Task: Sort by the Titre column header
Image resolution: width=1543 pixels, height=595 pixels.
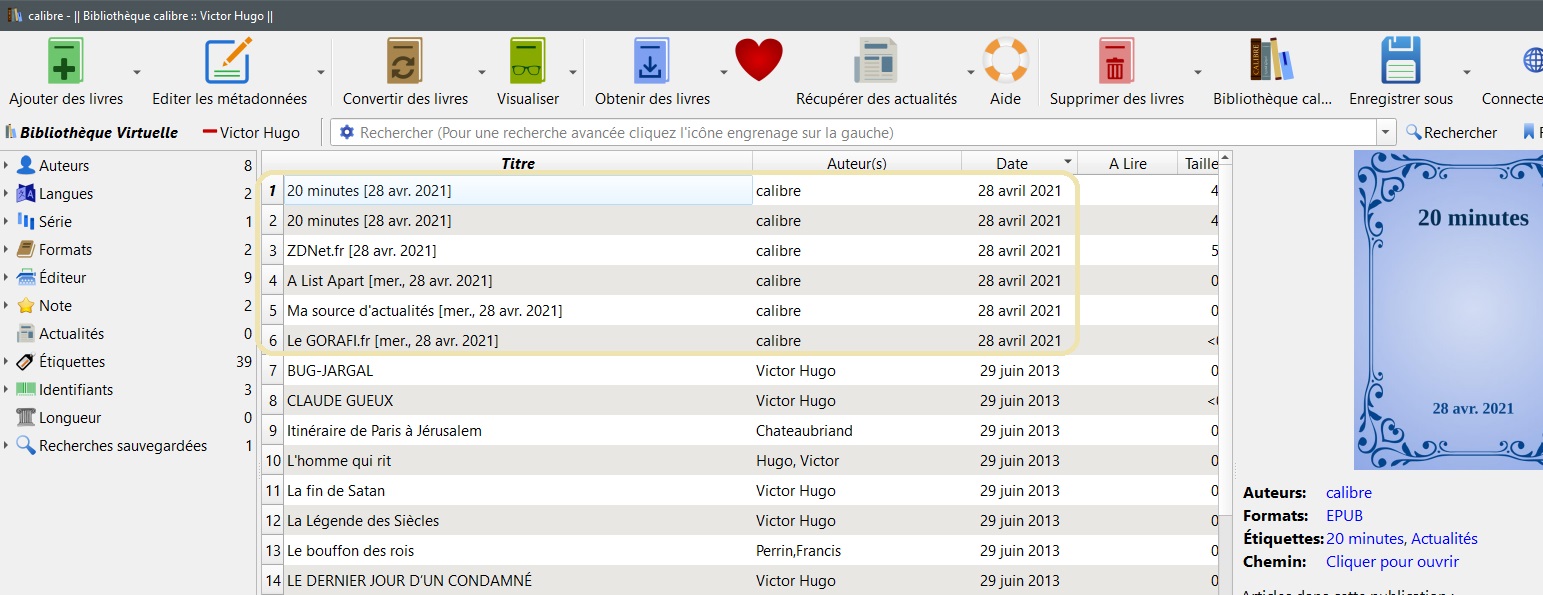Action: 518,163
